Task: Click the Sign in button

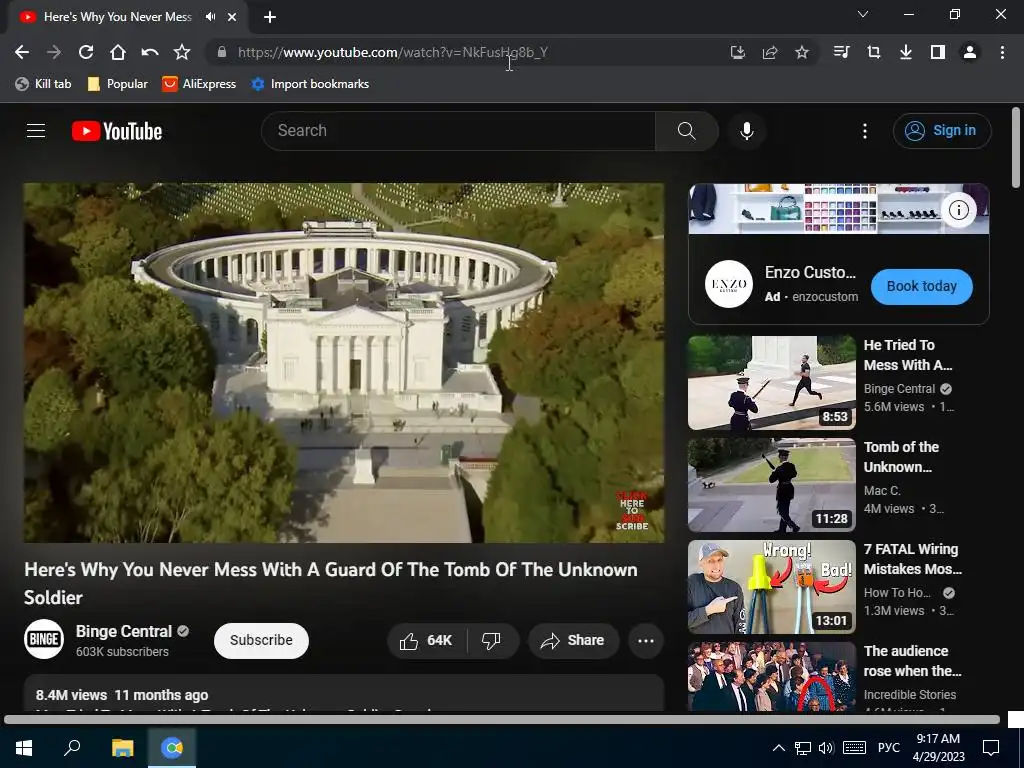Action: [x=942, y=131]
